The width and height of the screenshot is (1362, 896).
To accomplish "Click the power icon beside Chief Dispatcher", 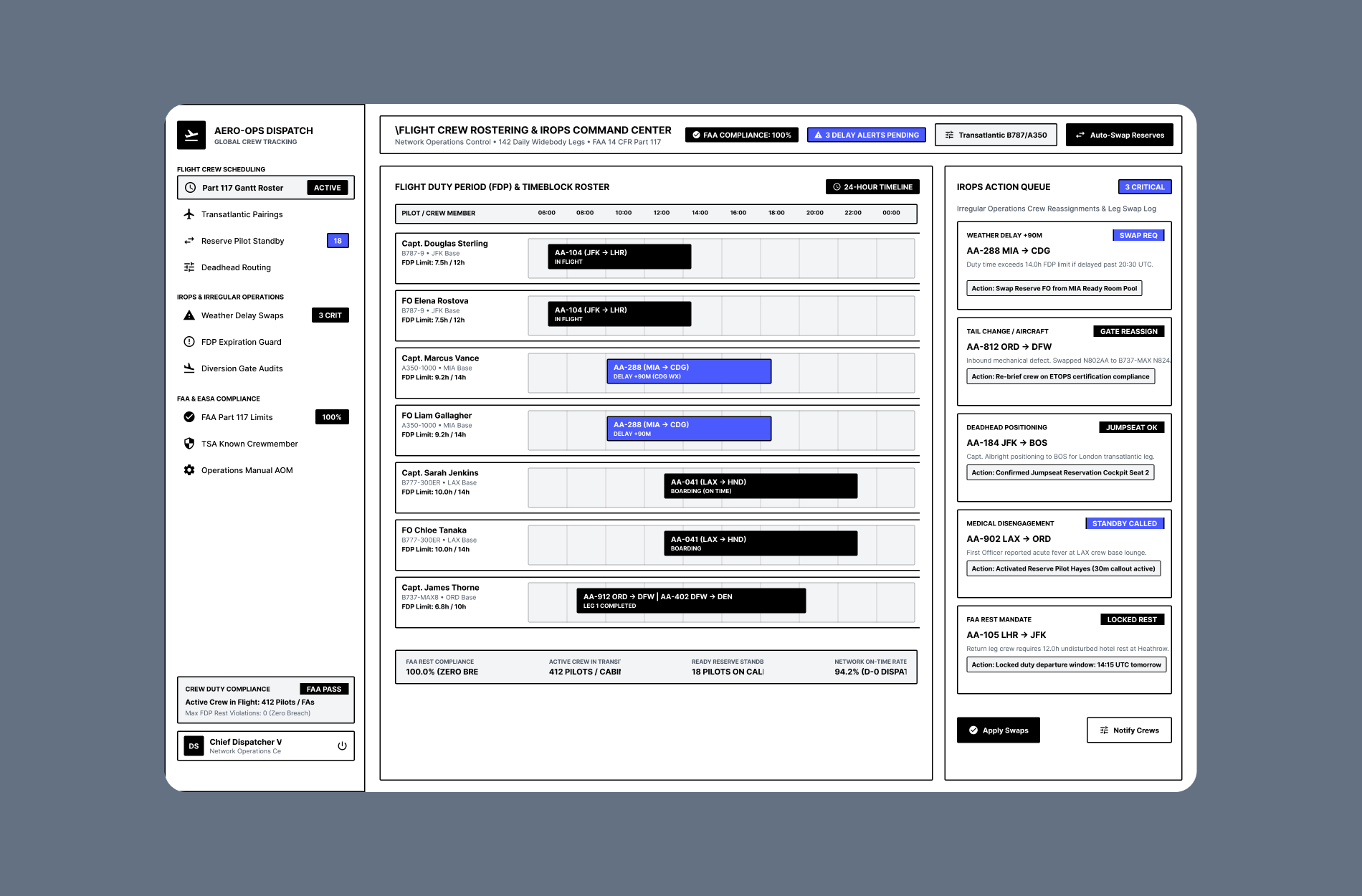I will point(342,746).
